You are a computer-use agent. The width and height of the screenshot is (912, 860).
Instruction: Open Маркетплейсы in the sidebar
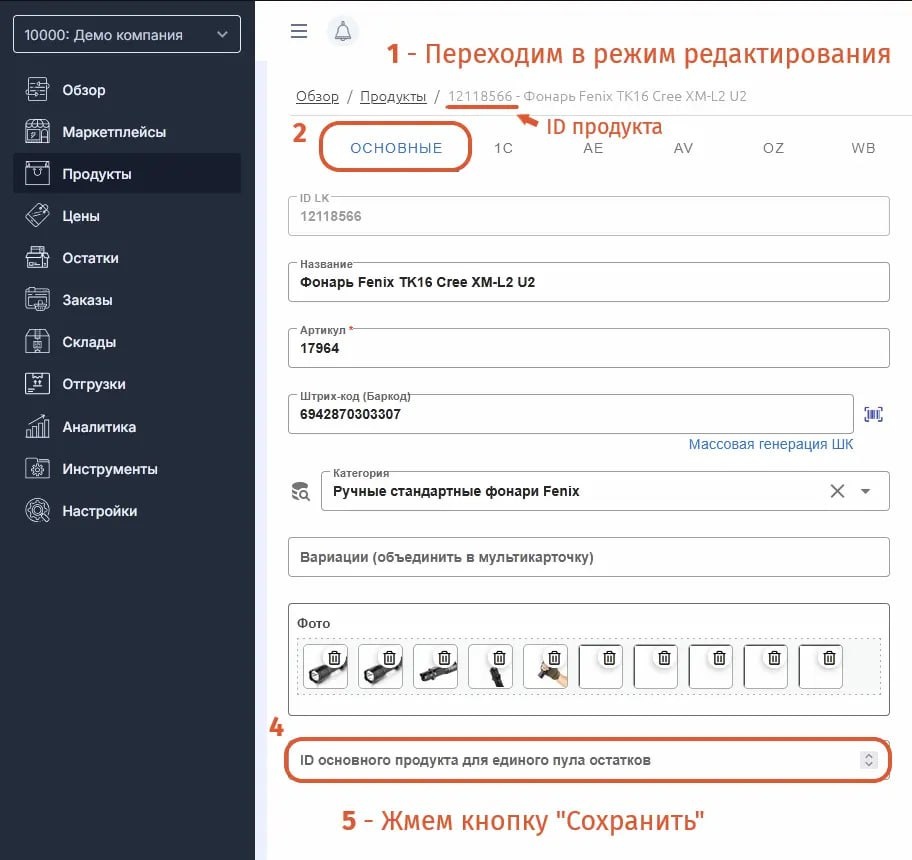[x=127, y=131]
